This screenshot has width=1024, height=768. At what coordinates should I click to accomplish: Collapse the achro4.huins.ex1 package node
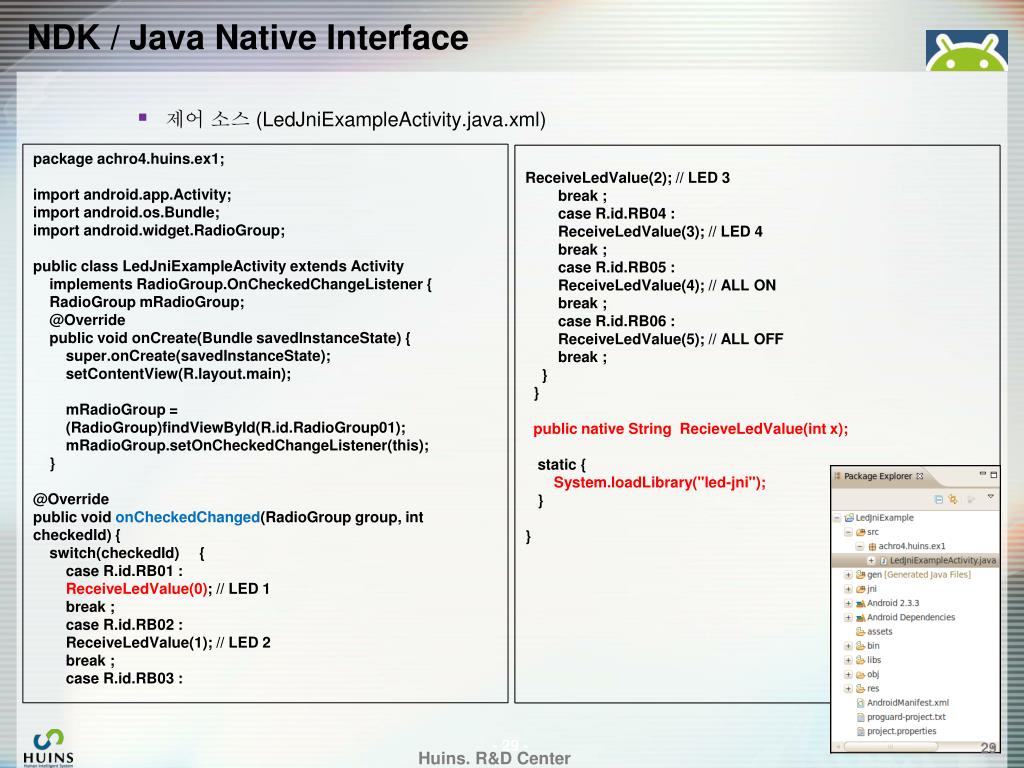[860, 547]
